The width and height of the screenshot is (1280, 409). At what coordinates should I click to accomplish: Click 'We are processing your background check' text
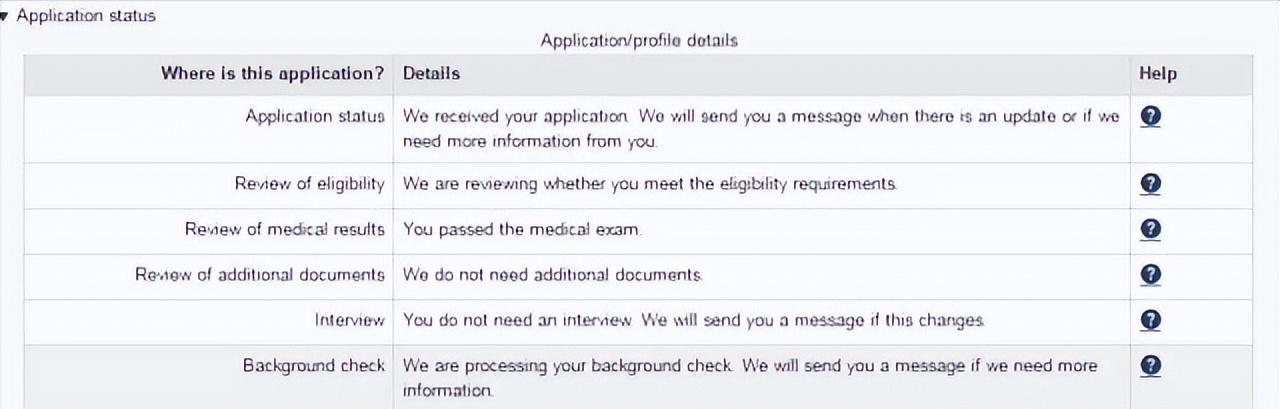click(568, 366)
